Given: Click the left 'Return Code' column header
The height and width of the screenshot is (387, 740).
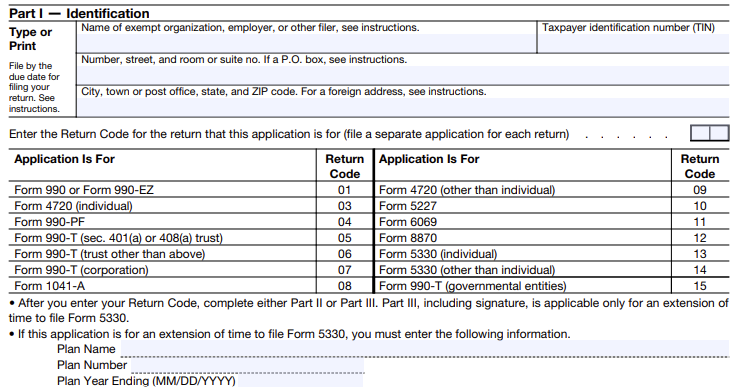Looking at the screenshot, I should [x=345, y=166].
